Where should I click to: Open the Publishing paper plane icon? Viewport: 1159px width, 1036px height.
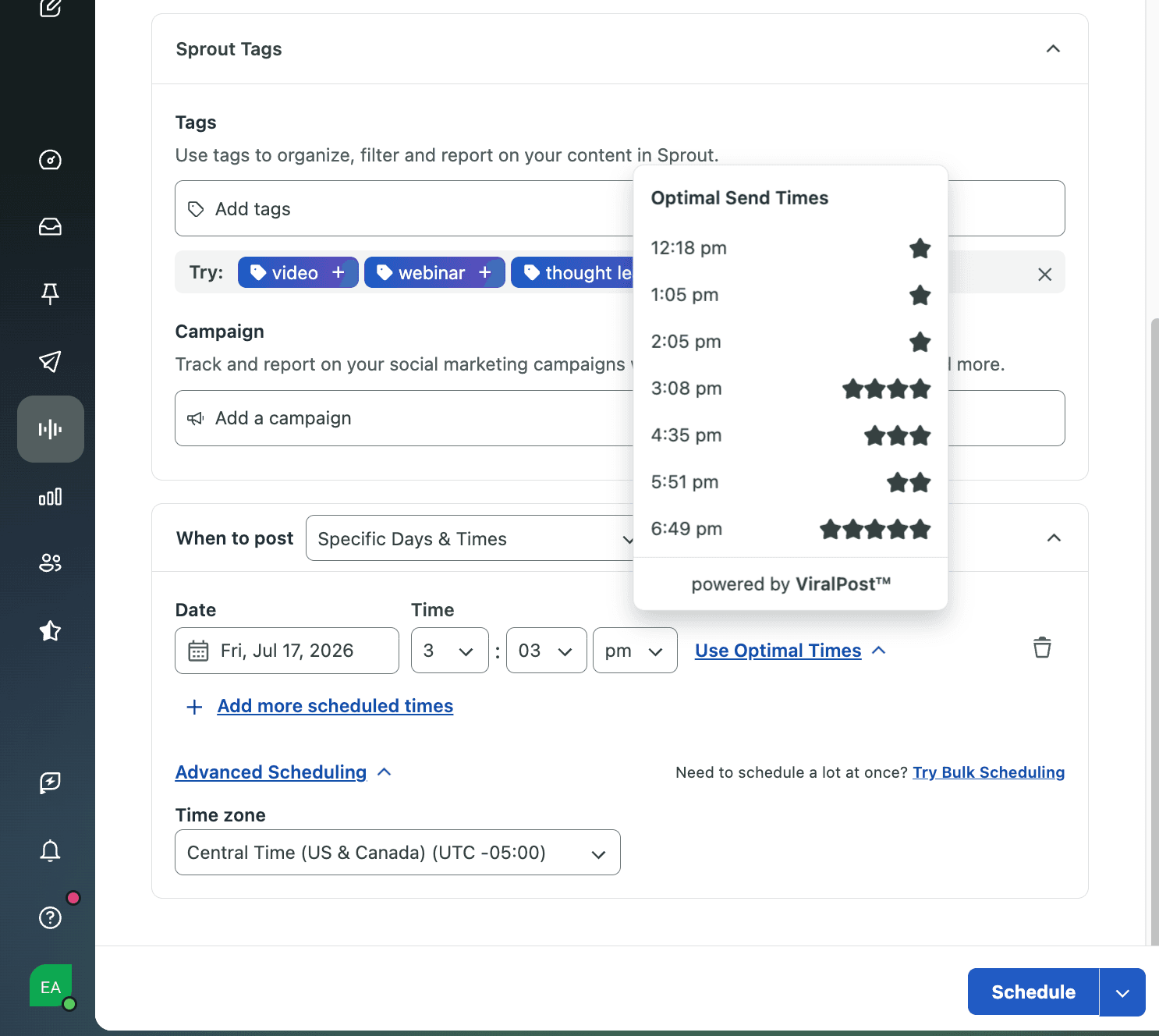50,361
